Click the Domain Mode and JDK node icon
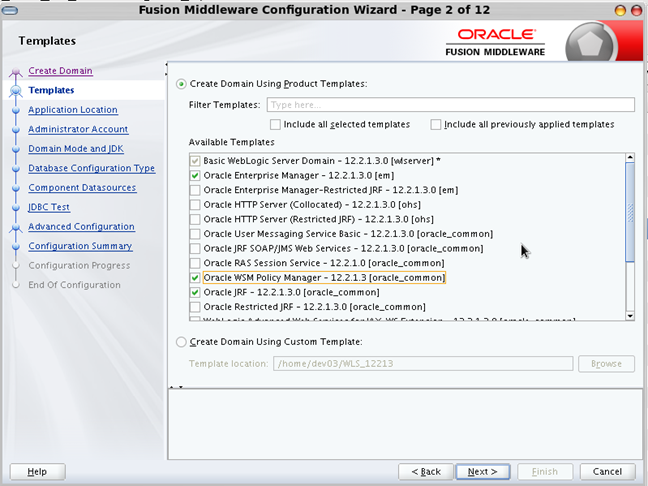This screenshot has height=486, width=648. tap(16, 149)
